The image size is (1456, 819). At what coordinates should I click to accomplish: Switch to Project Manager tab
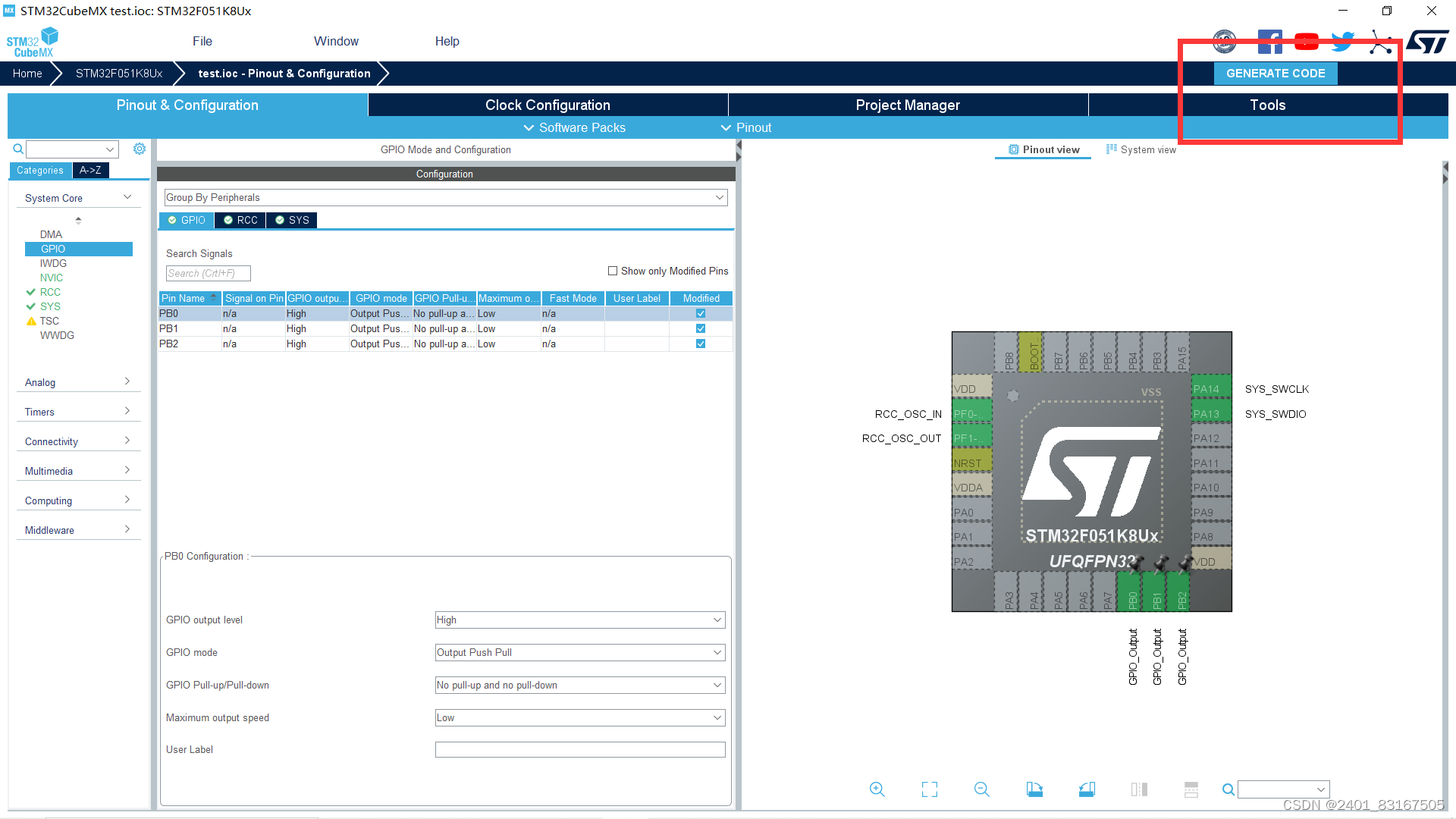tap(908, 105)
